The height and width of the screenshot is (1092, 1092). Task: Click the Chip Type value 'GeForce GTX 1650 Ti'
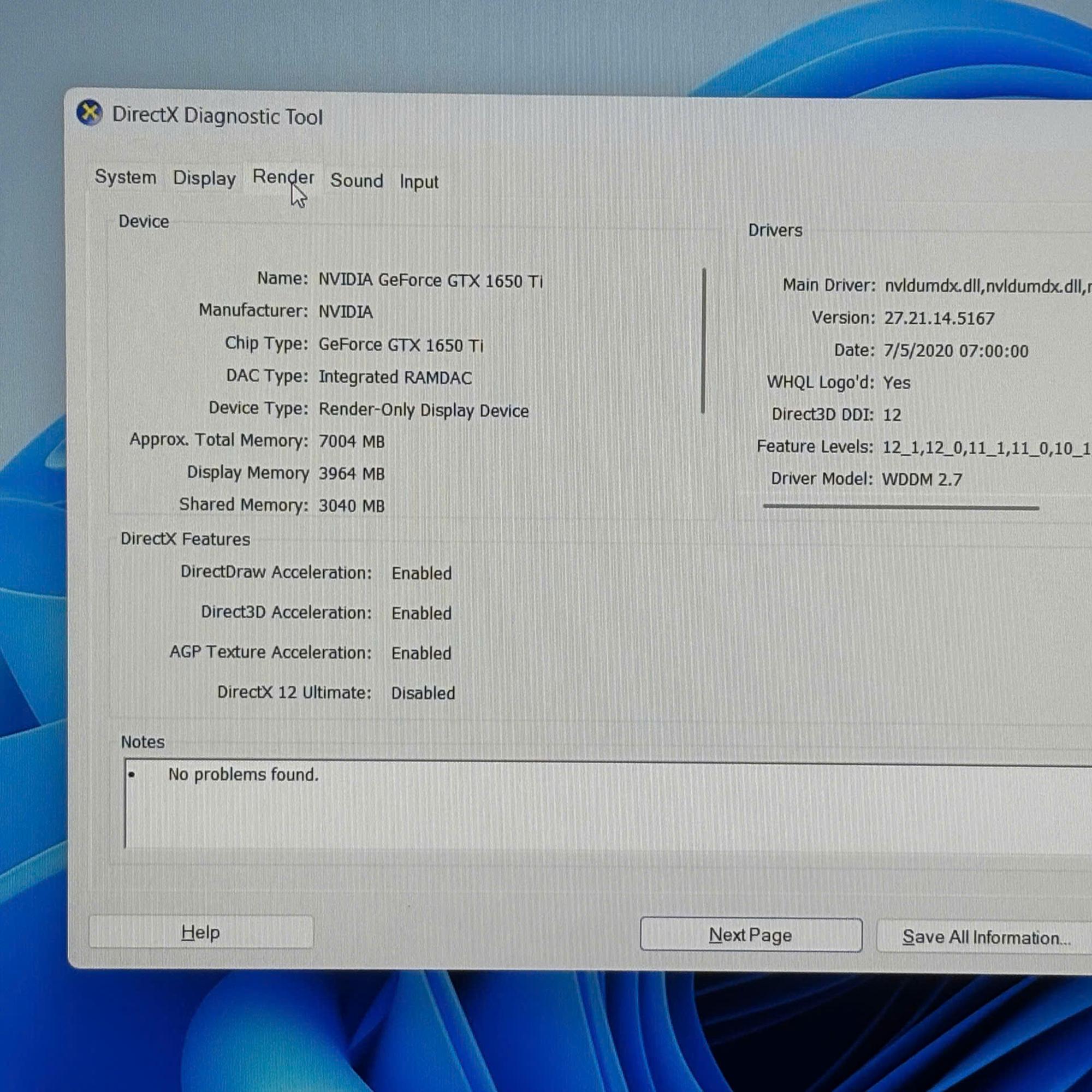401,345
